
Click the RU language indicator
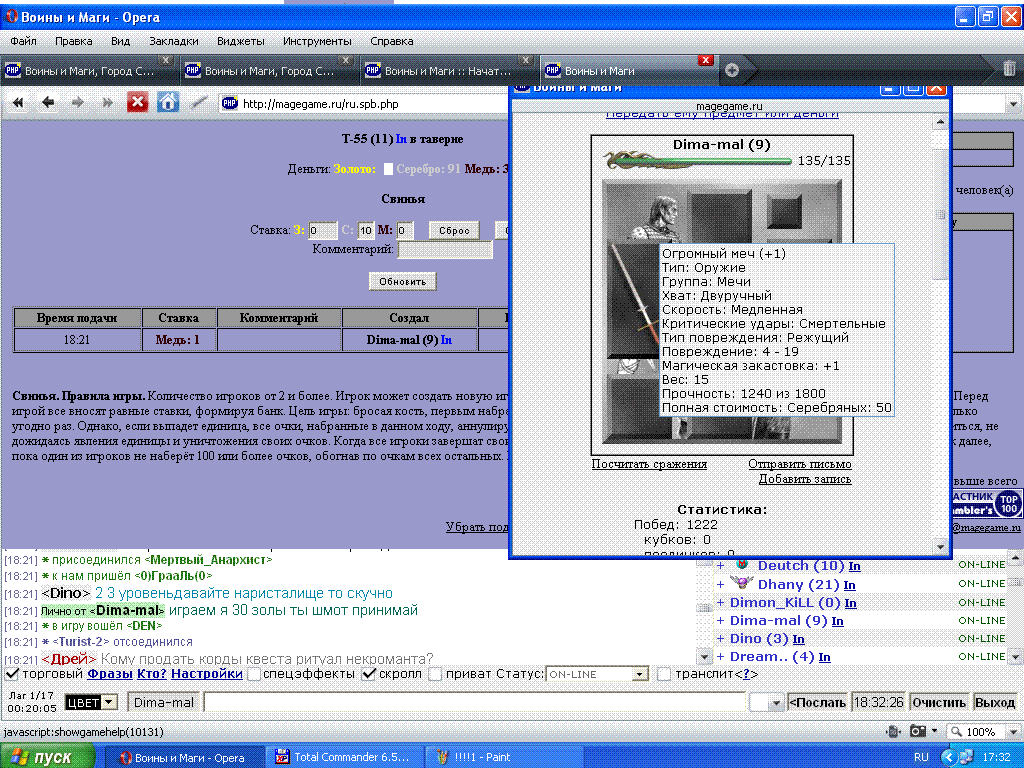click(921, 757)
